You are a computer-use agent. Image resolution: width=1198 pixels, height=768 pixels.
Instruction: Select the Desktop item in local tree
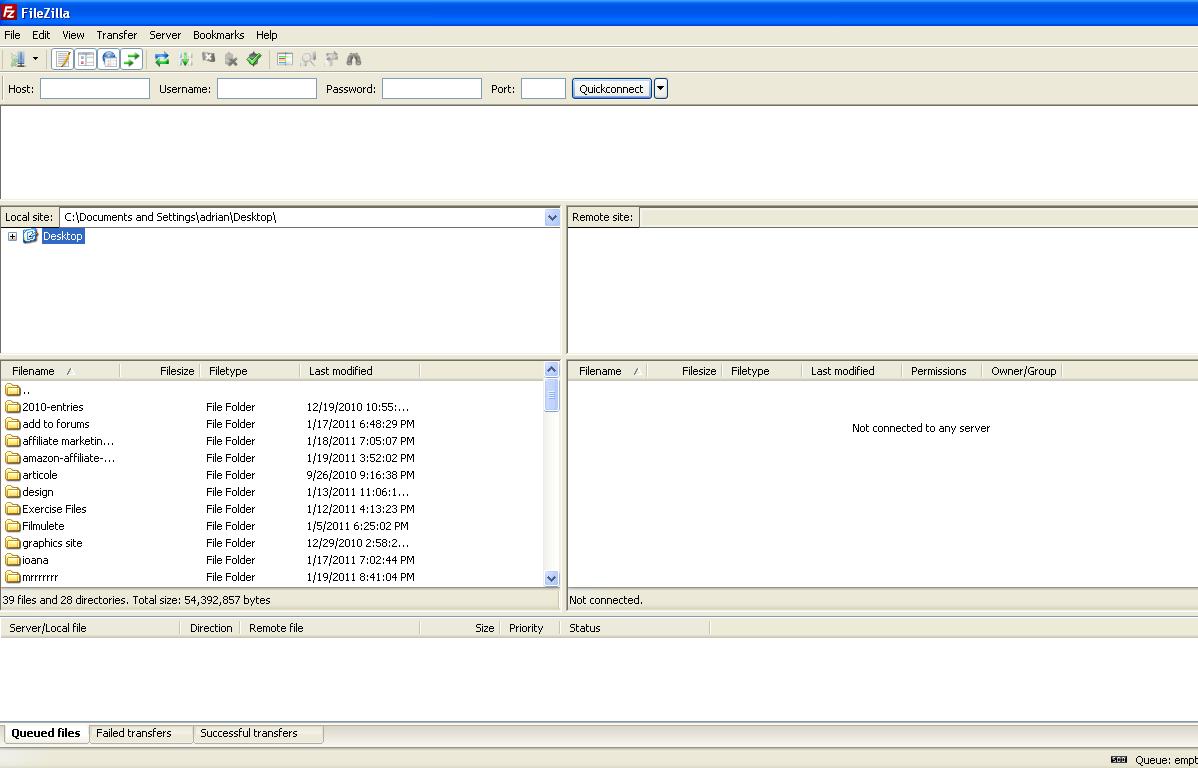[x=63, y=236]
